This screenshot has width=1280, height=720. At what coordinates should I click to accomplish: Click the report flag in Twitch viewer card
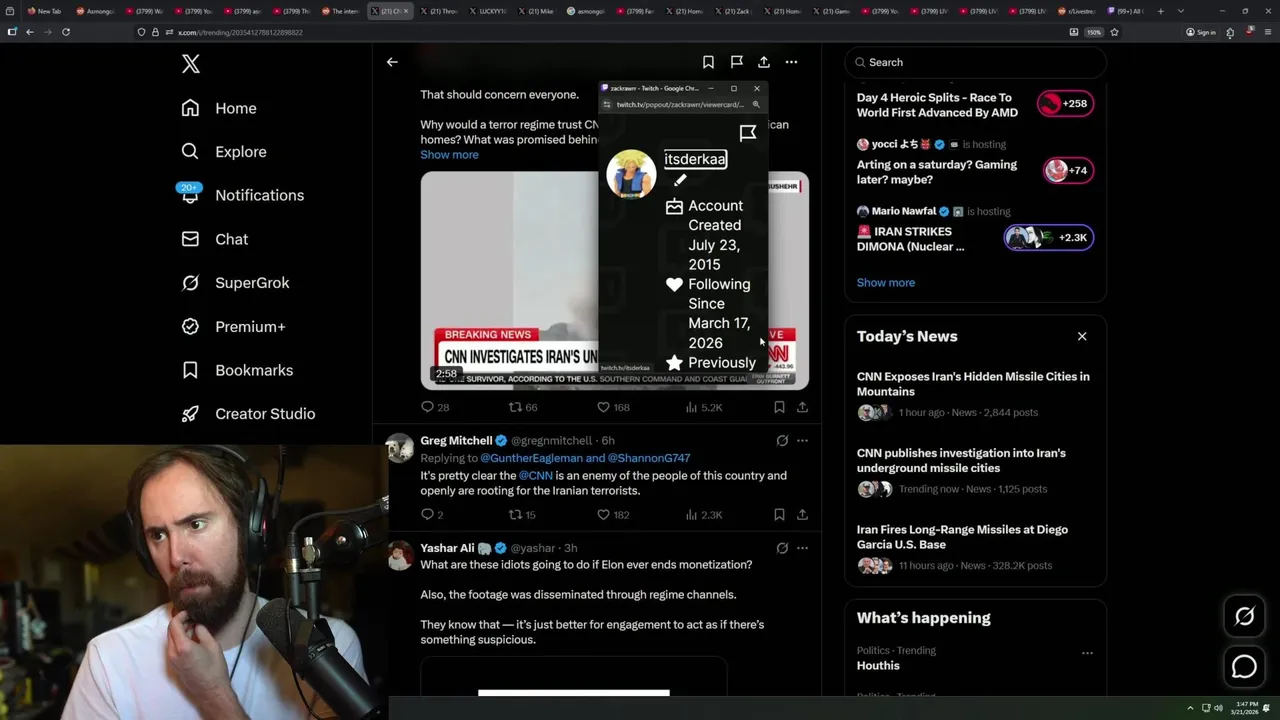point(748,133)
